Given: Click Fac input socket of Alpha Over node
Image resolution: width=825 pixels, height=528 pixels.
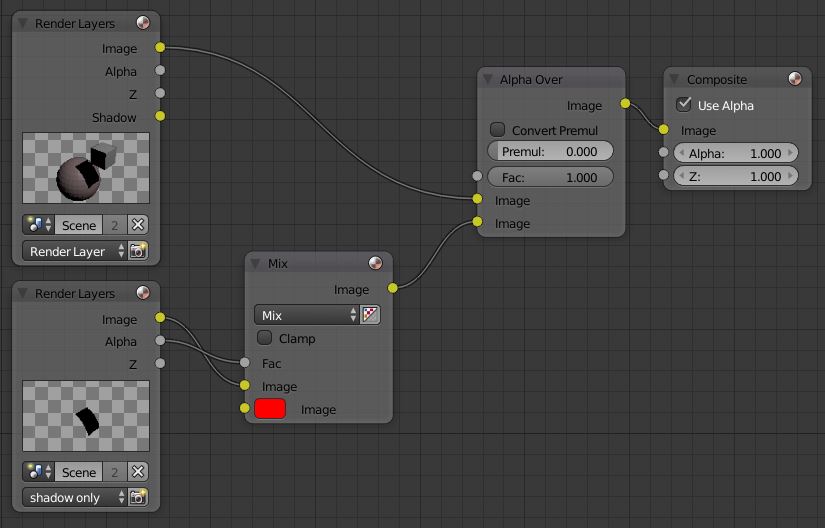Looking at the screenshot, I should point(477,176).
